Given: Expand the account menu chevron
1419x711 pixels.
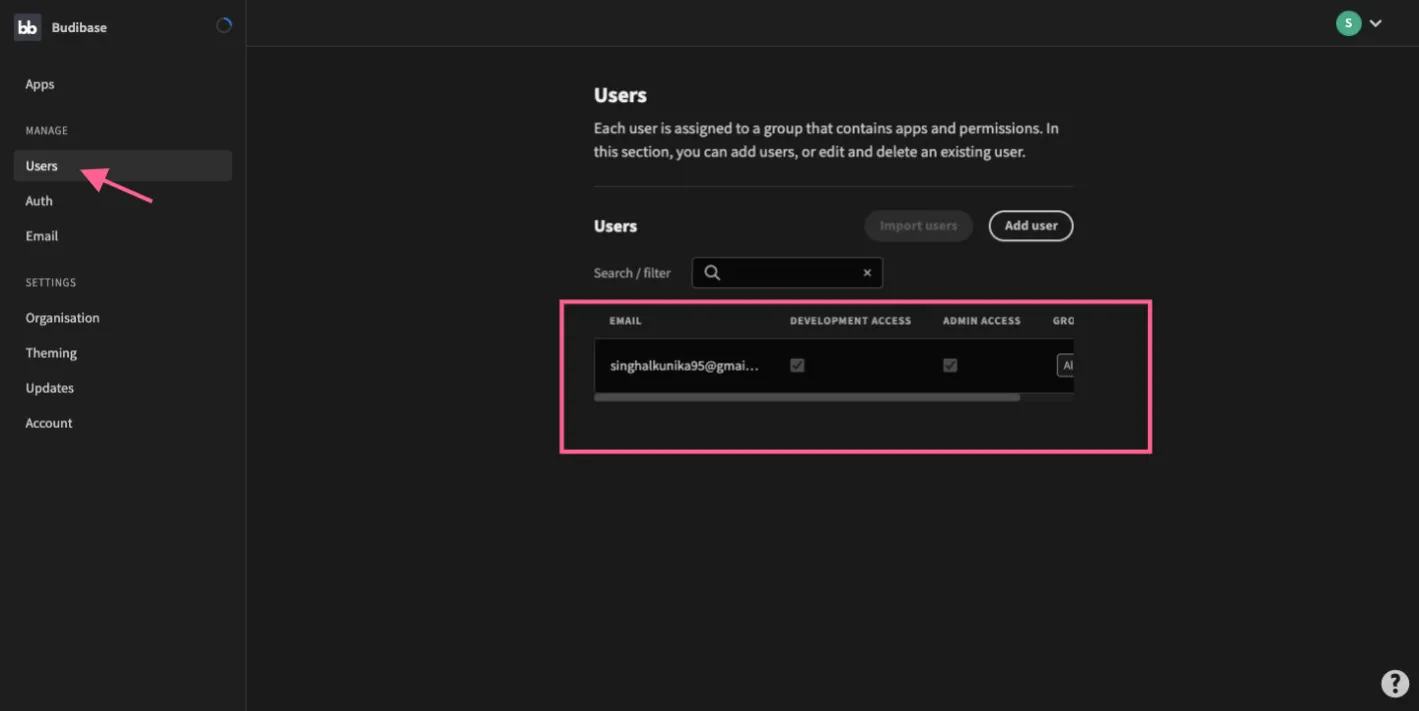Looking at the screenshot, I should tap(1376, 23).
